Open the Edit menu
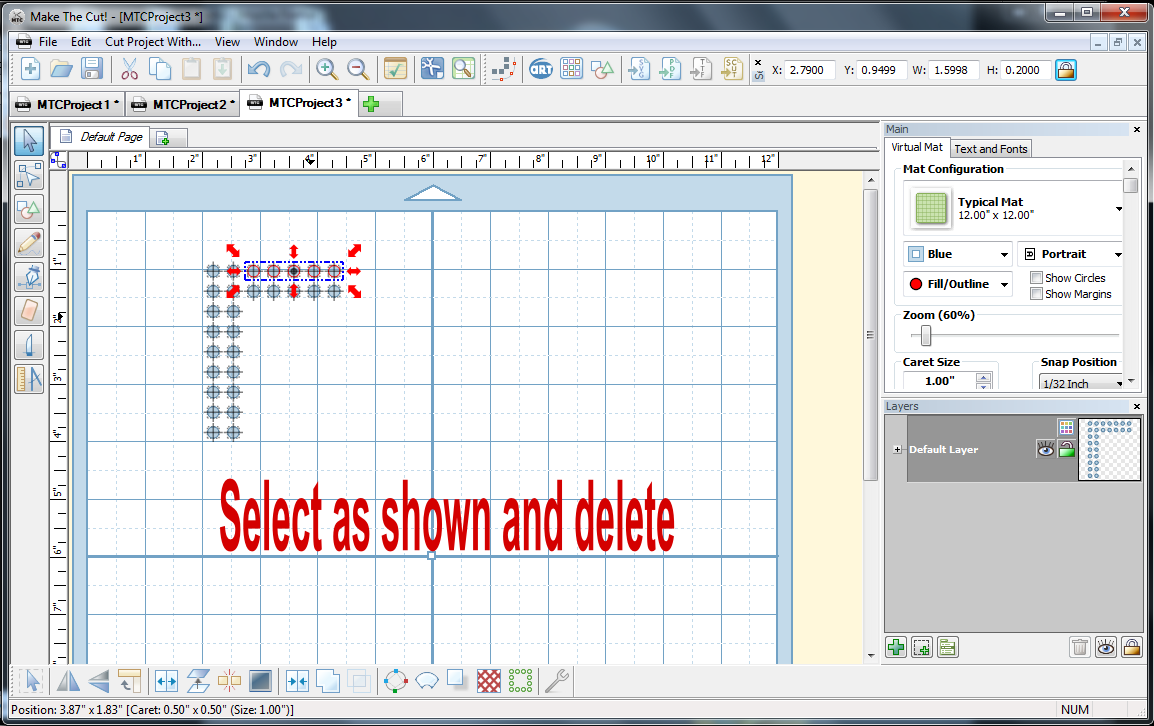1154x726 pixels. tap(81, 42)
